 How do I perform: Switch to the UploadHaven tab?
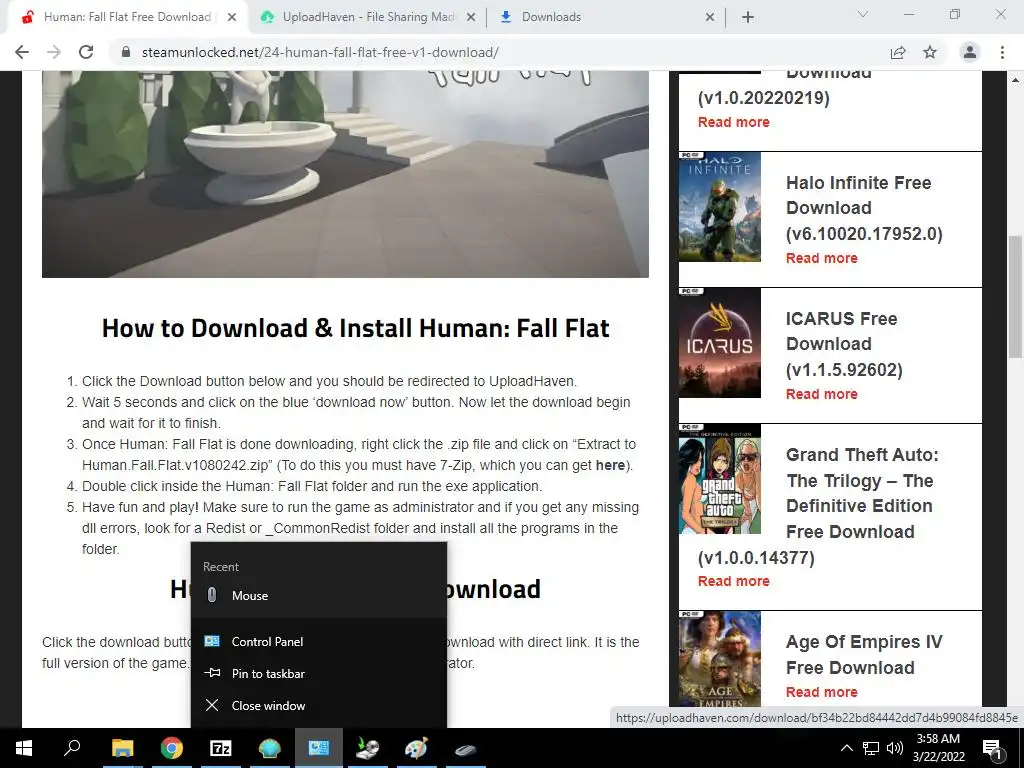click(368, 17)
